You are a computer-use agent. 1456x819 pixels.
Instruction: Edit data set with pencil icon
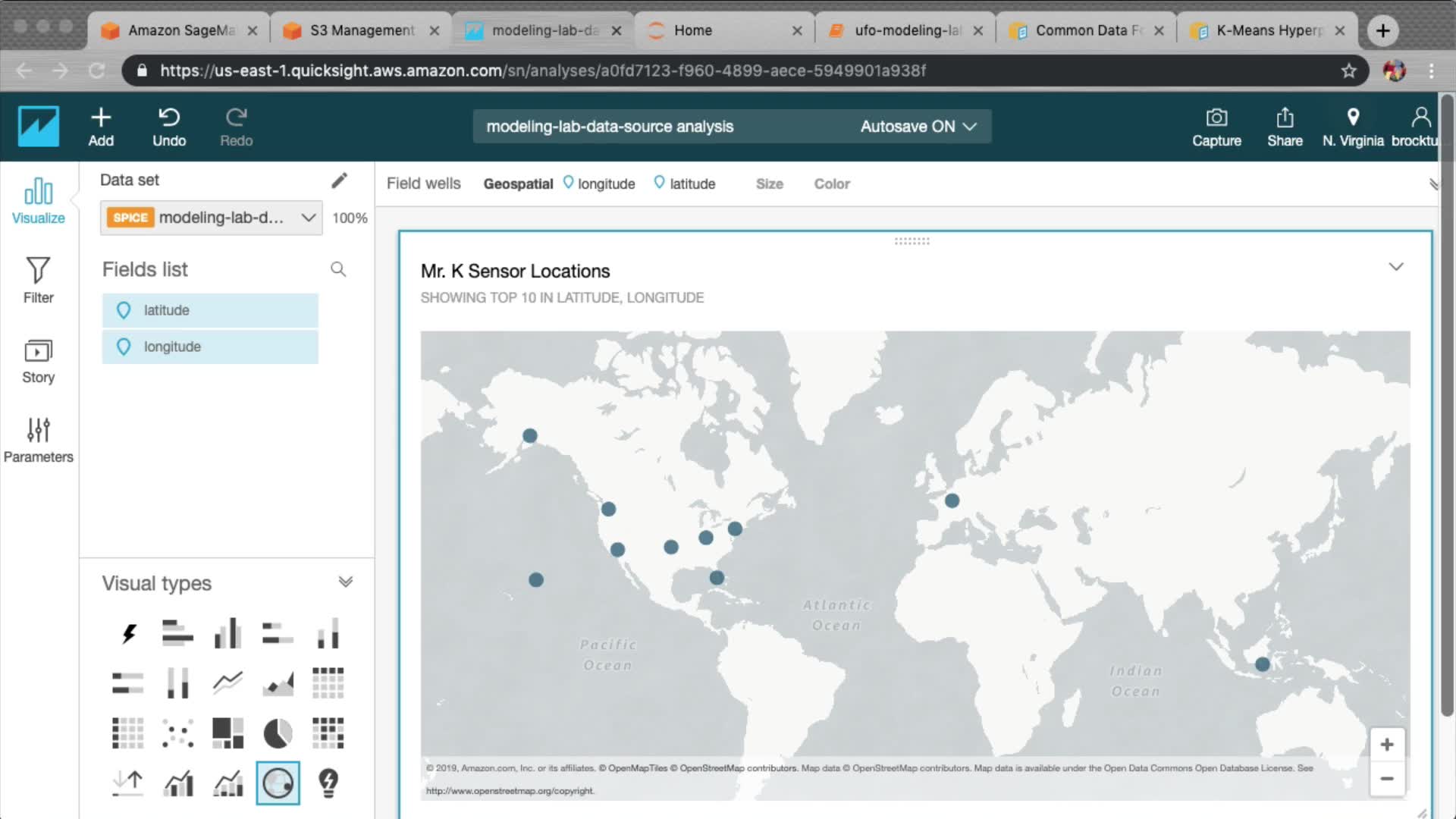(339, 180)
